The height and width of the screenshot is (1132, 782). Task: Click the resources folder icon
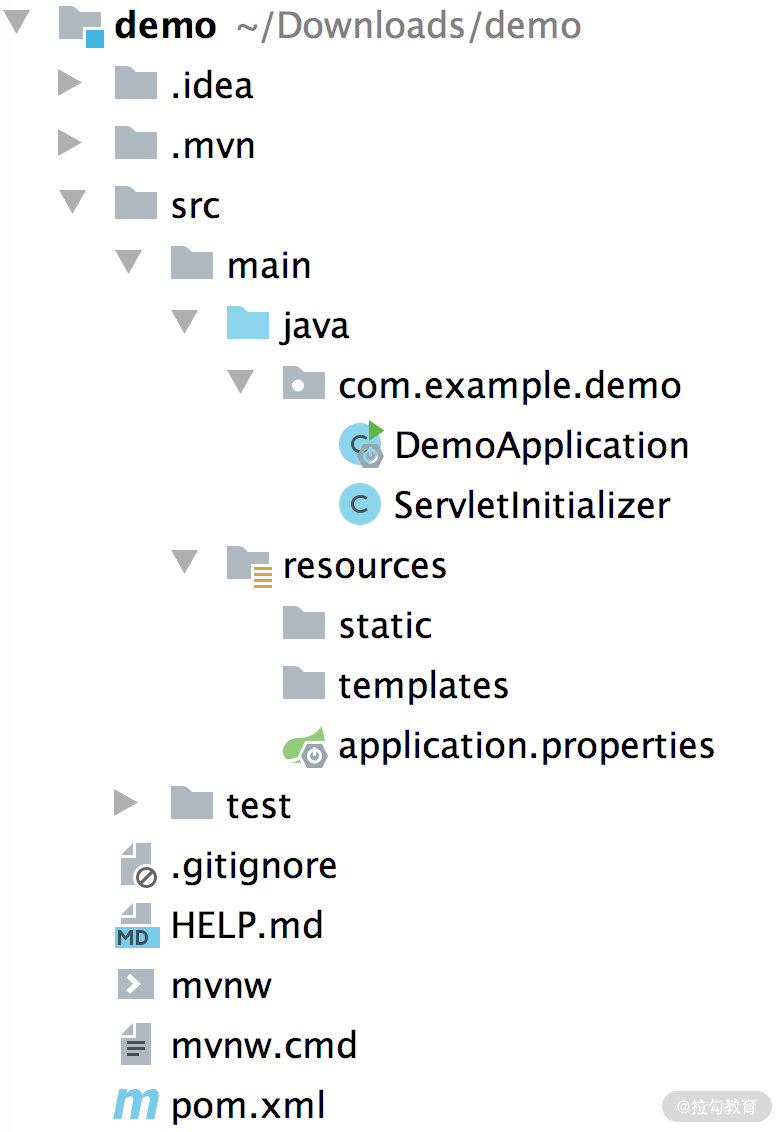click(249, 565)
